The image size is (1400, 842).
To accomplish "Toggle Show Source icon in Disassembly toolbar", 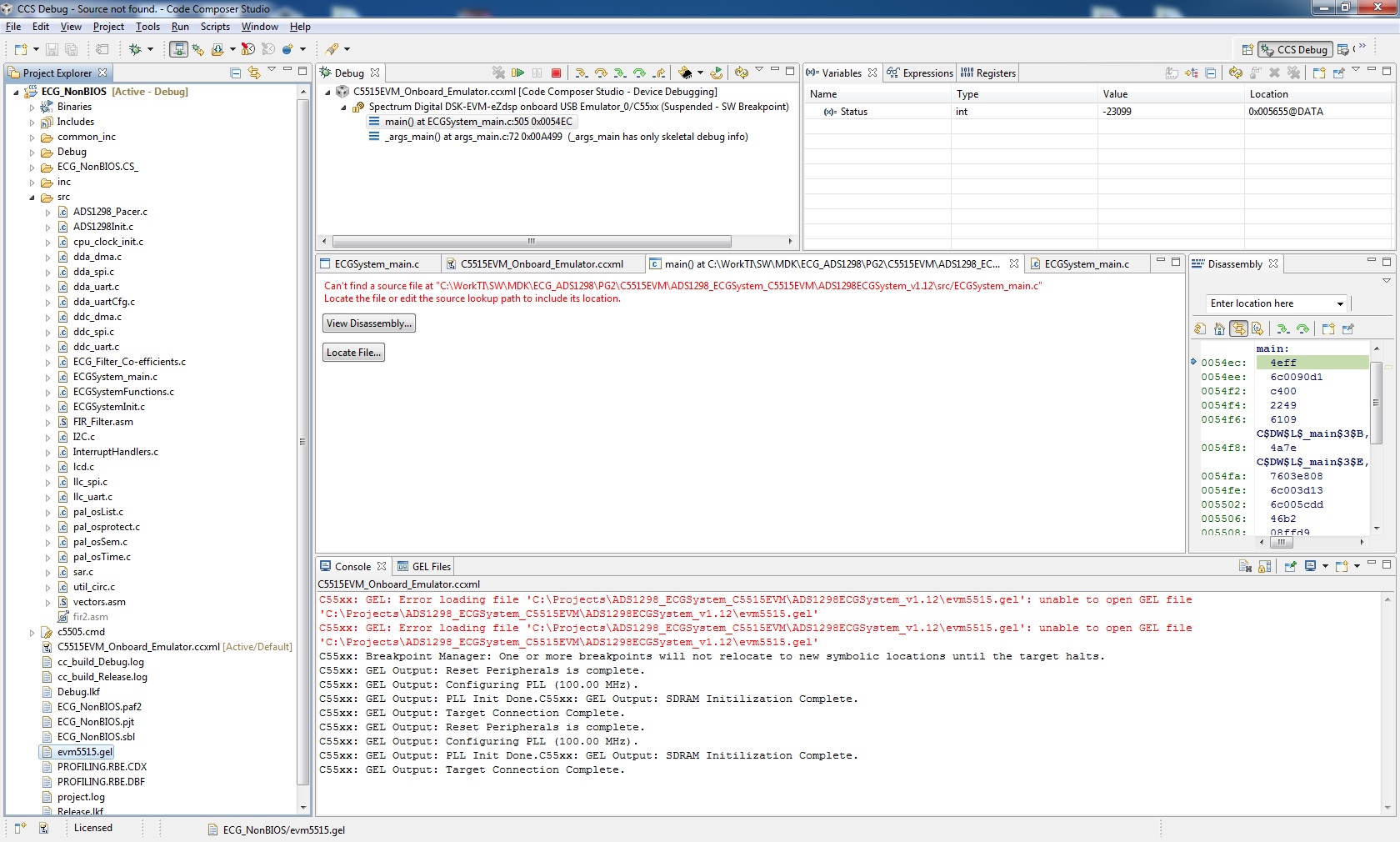I will 1257,329.
